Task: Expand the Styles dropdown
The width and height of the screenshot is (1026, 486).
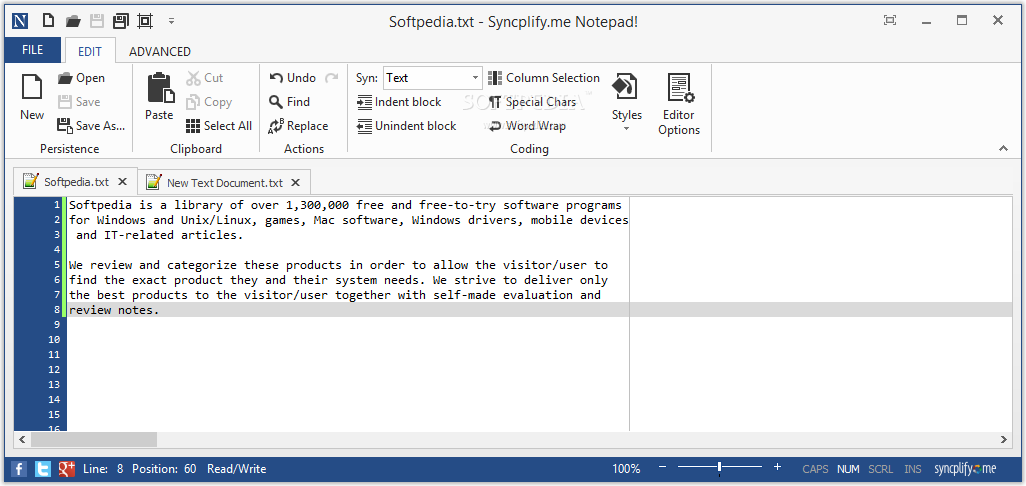Action: [x=627, y=103]
